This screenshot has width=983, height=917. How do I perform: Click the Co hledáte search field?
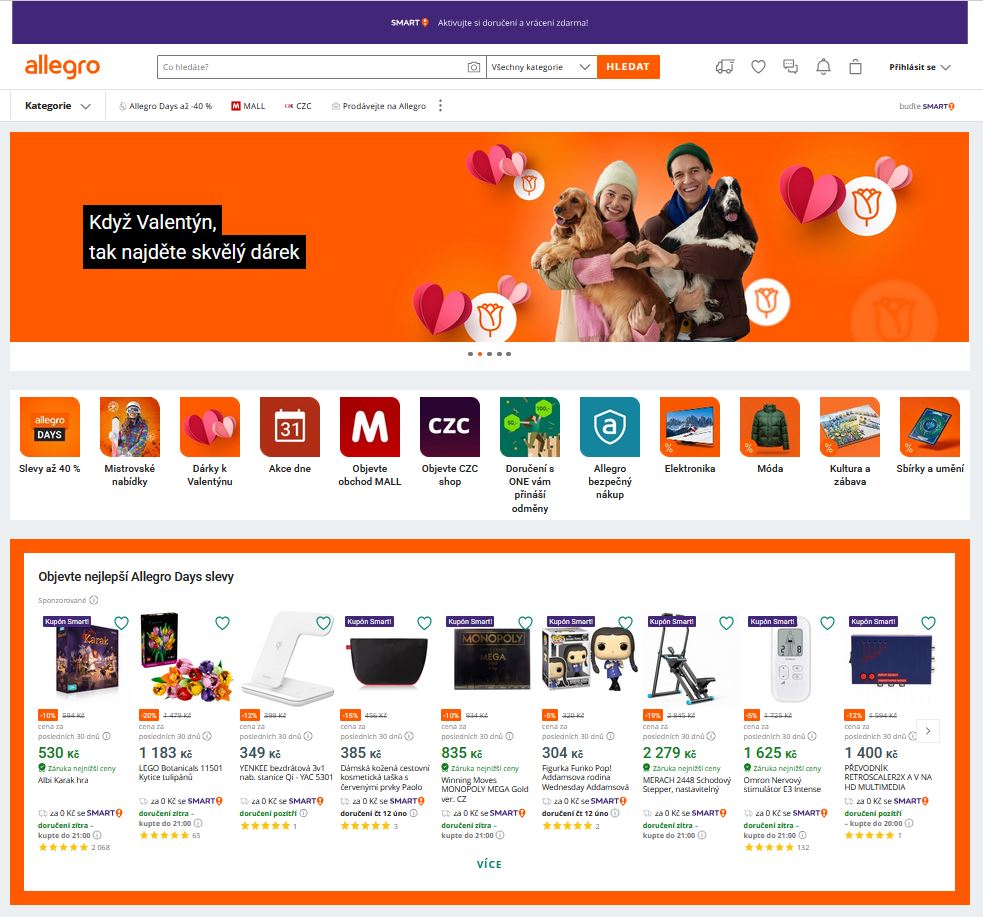(310, 67)
